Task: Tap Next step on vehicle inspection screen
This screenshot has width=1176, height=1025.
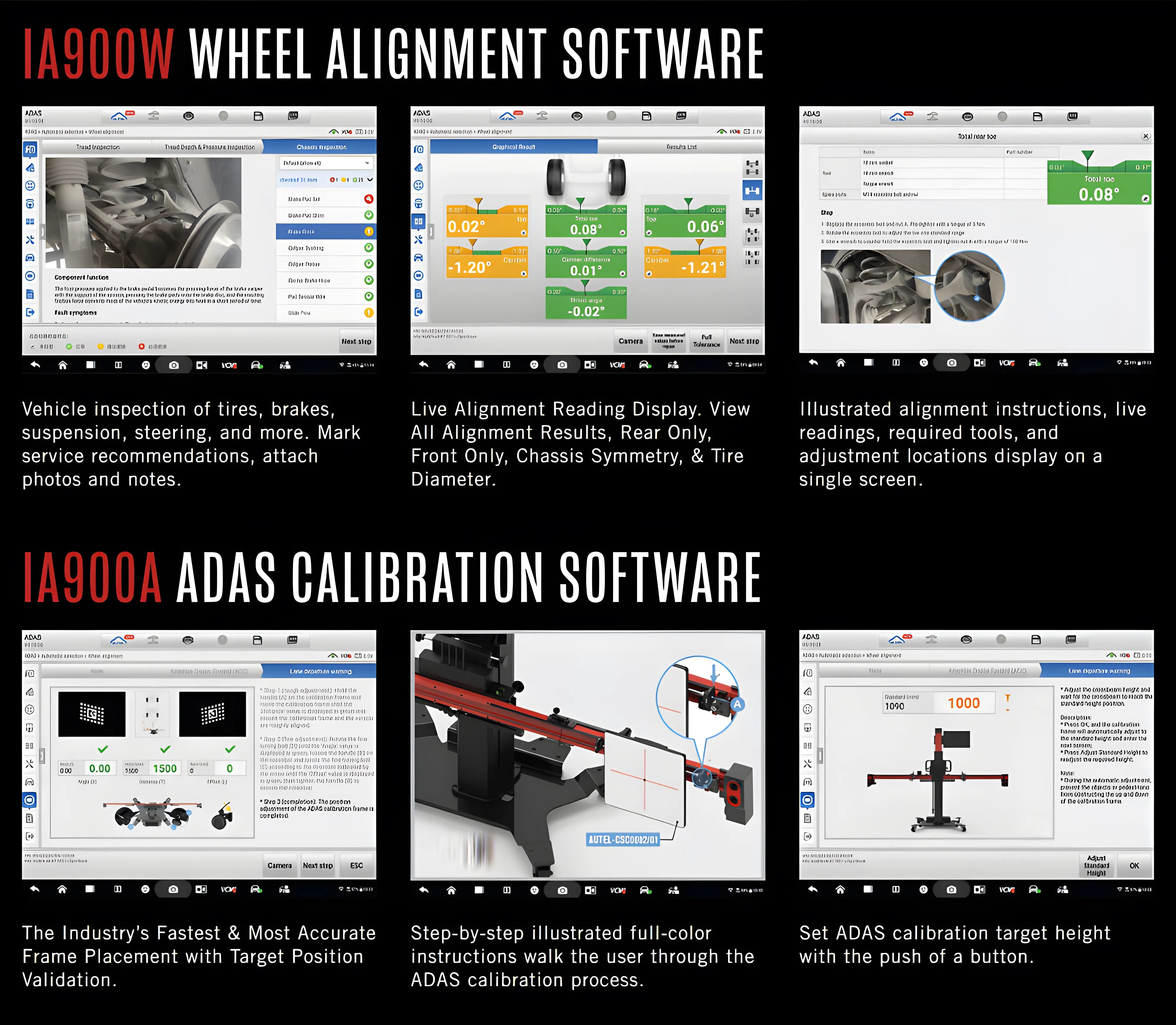Action: (x=357, y=341)
